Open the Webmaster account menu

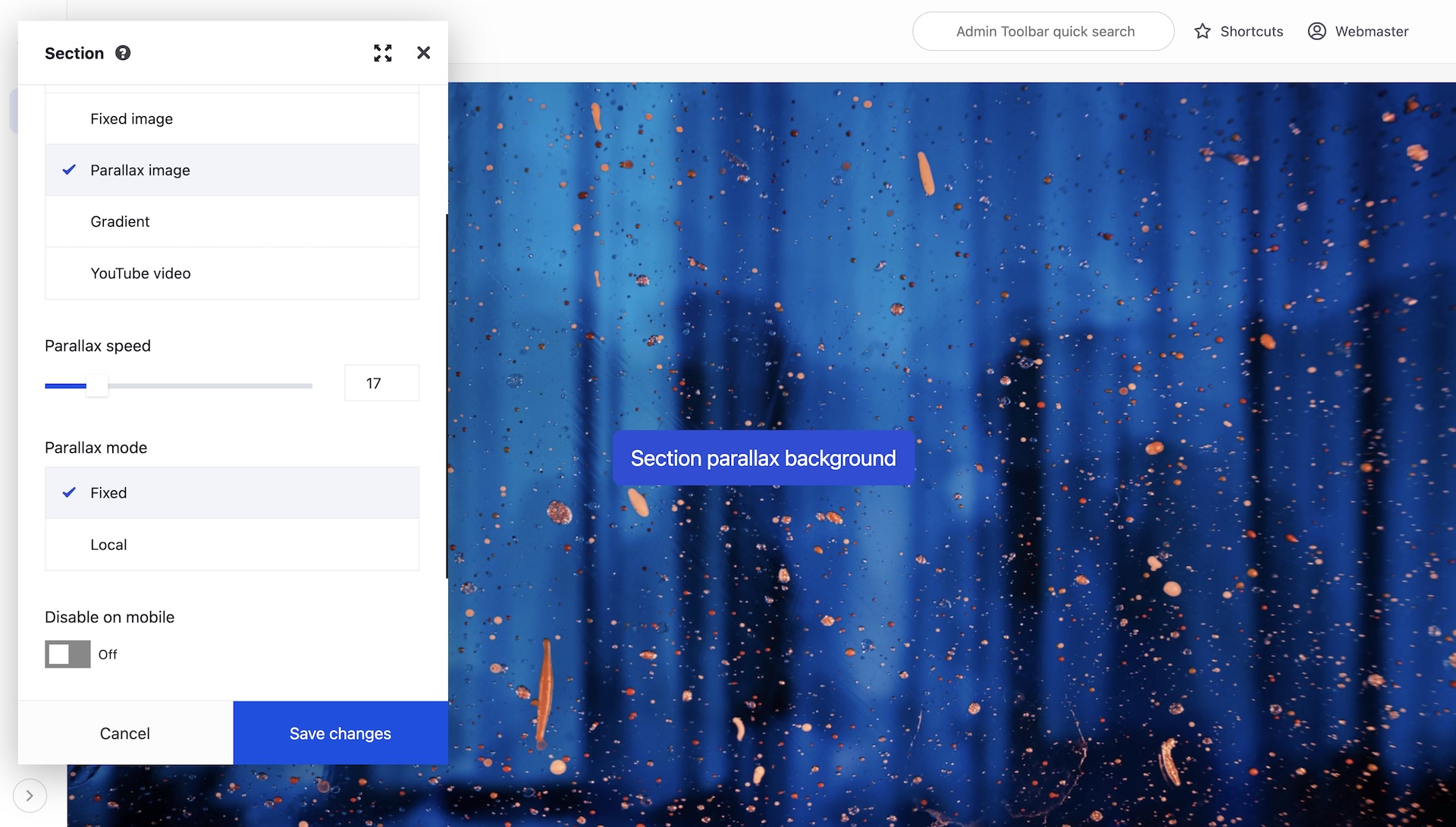click(x=1357, y=31)
